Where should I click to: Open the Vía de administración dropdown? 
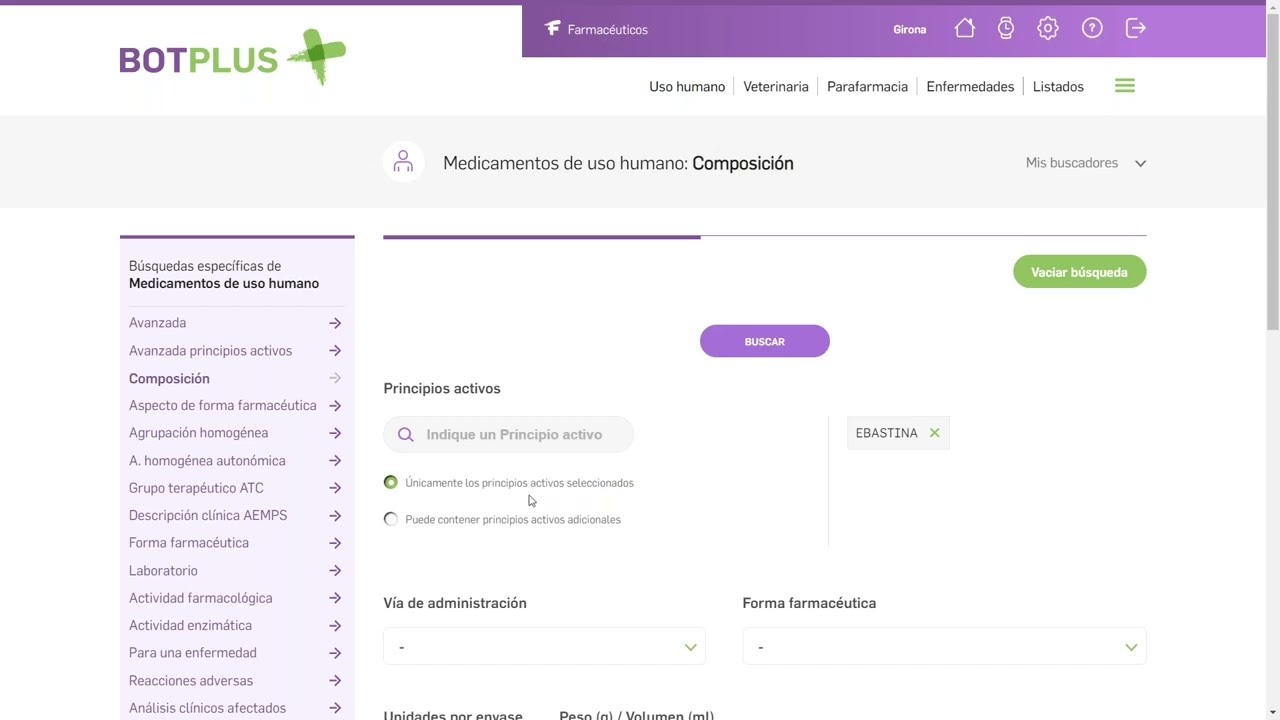pos(545,647)
